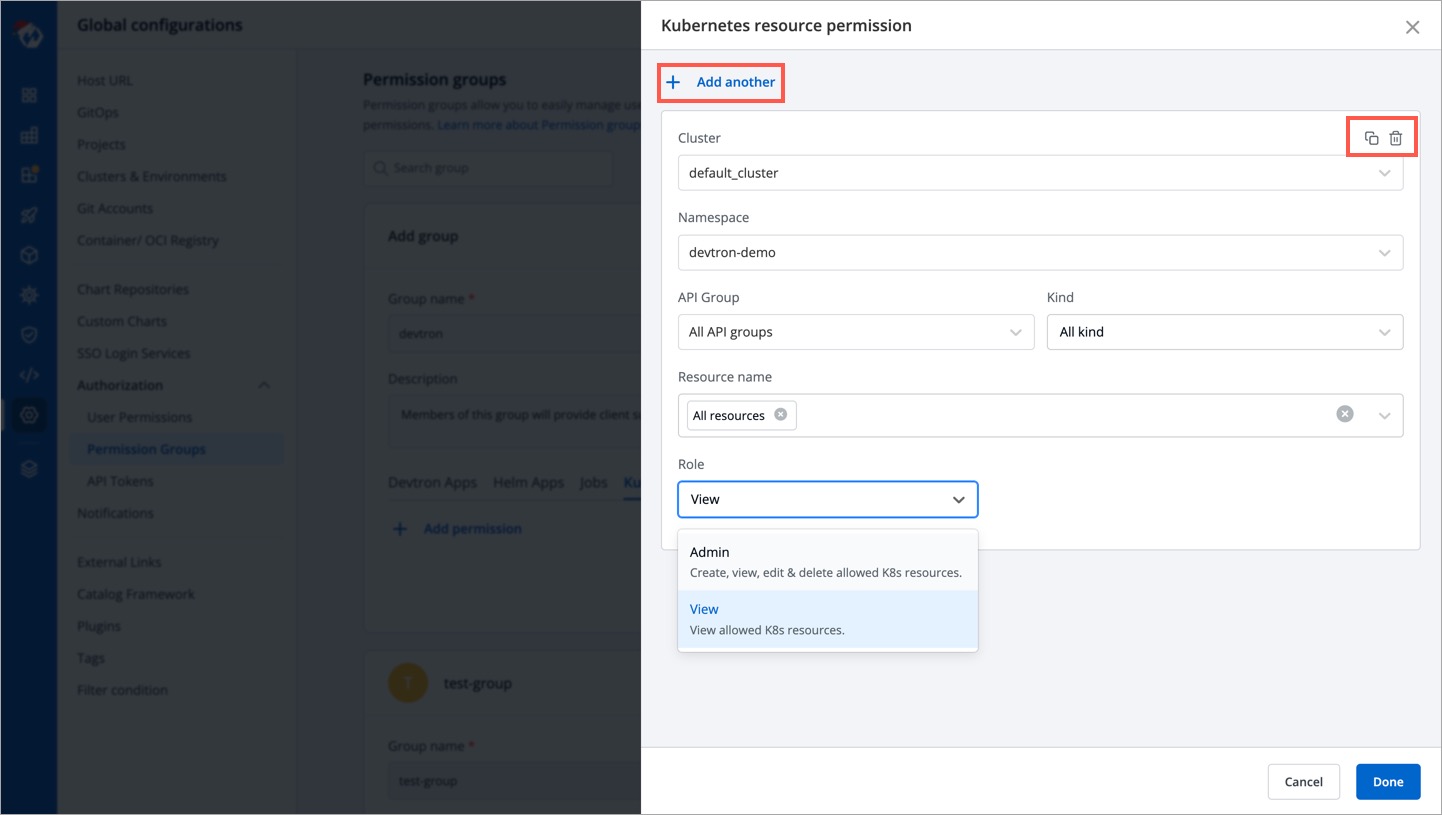Remove the All resources tag chip
Screen dimensions: 1442x815
[781, 415]
